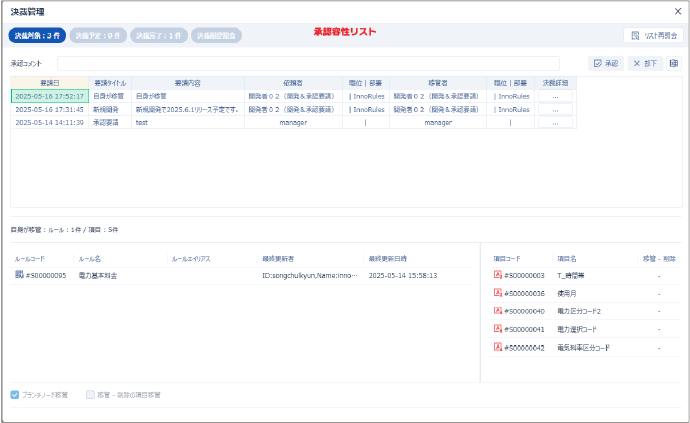Open 決裁詳細 for the test request row
690x423 pixels.
coord(555,122)
